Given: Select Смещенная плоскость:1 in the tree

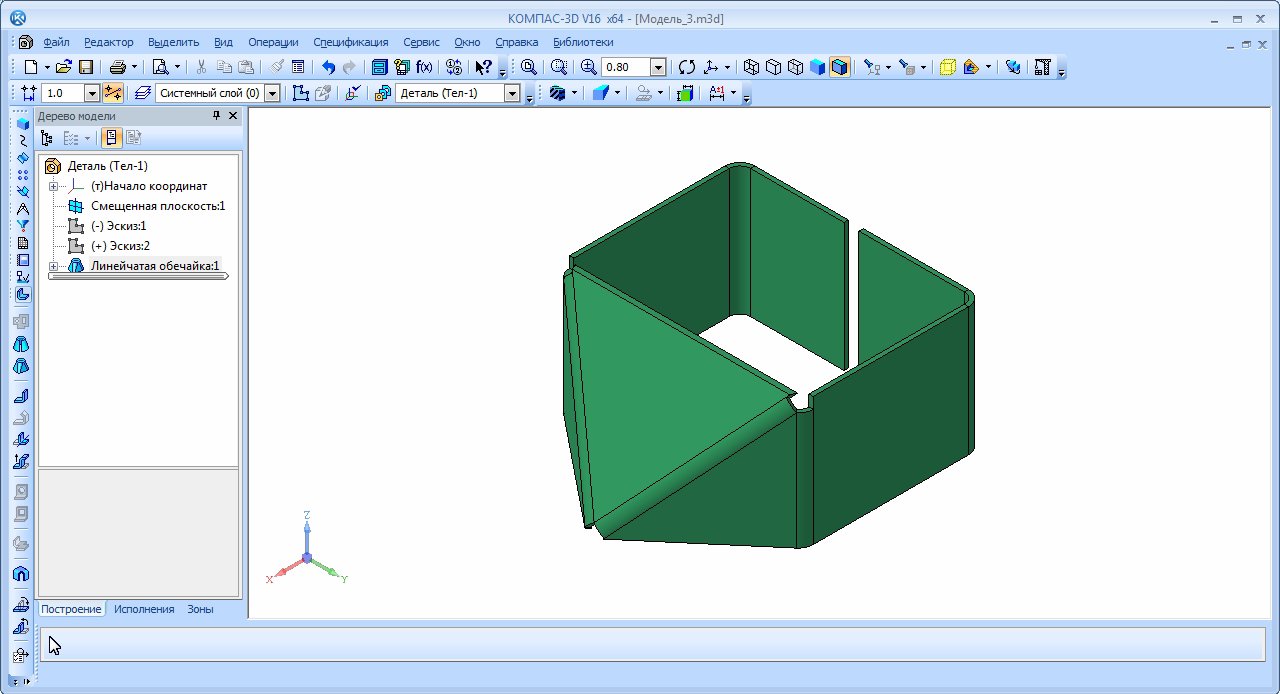Looking at the screenshot, I should point(157,206).
